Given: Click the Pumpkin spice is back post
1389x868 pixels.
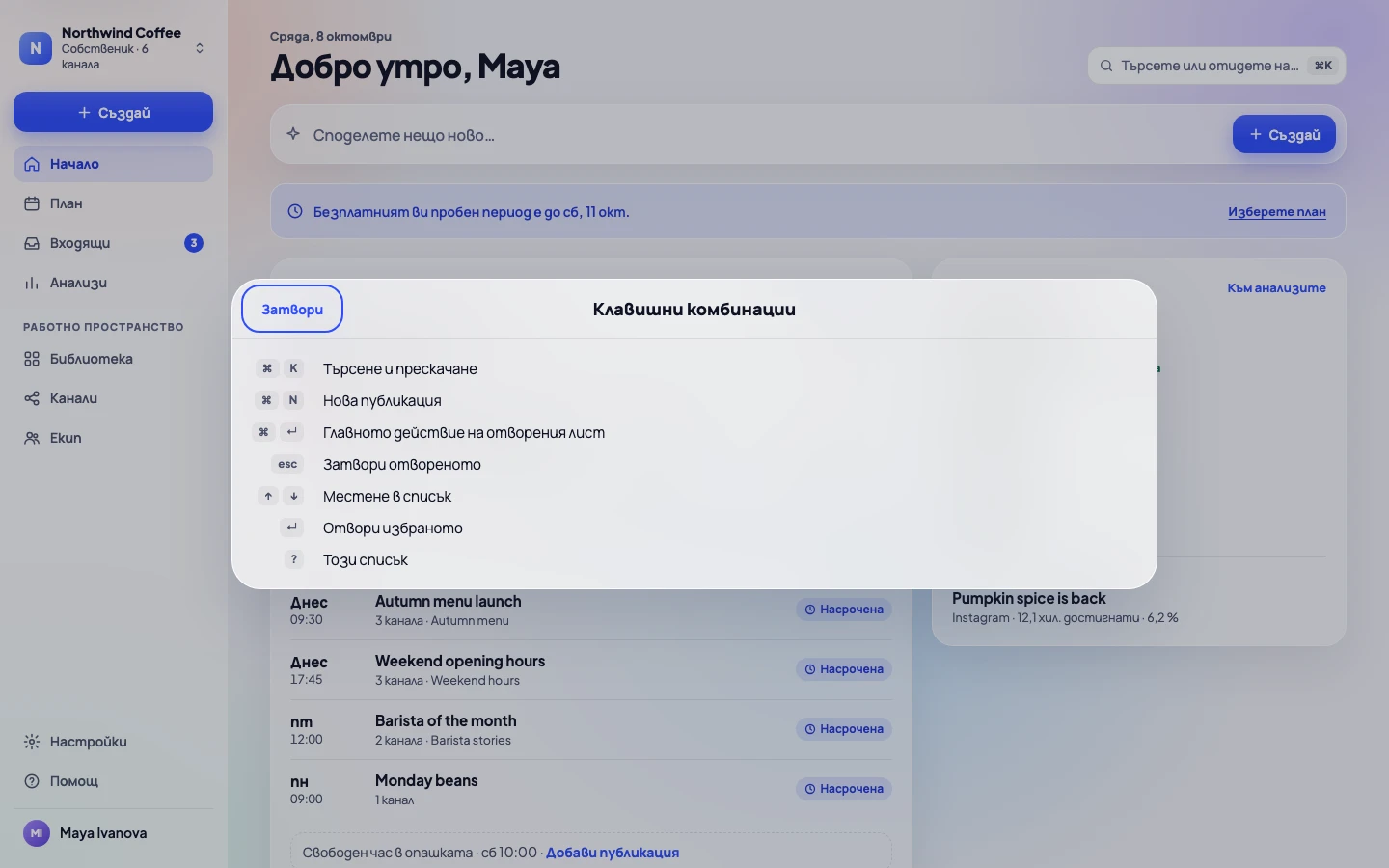Looking at the screenshot, I should [1138, 607].
